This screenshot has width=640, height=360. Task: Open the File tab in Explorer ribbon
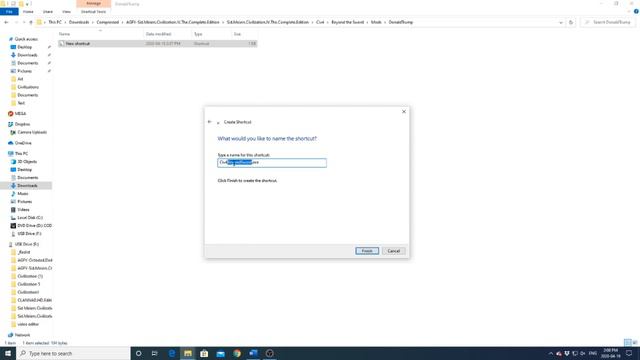point(9,12)
